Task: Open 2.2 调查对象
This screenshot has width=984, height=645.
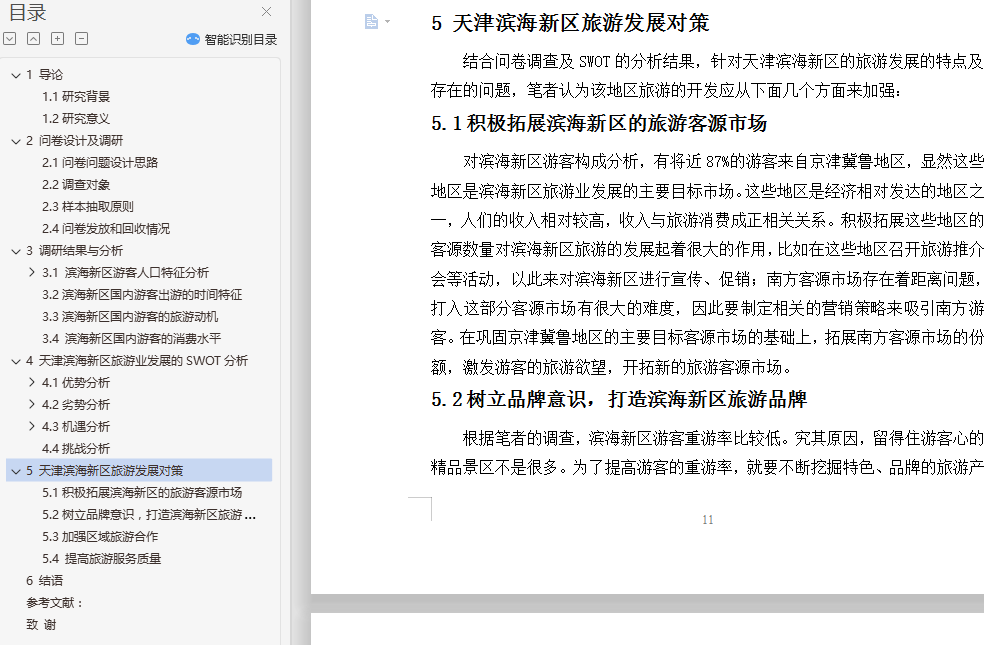Action: (x=76, y=184)
